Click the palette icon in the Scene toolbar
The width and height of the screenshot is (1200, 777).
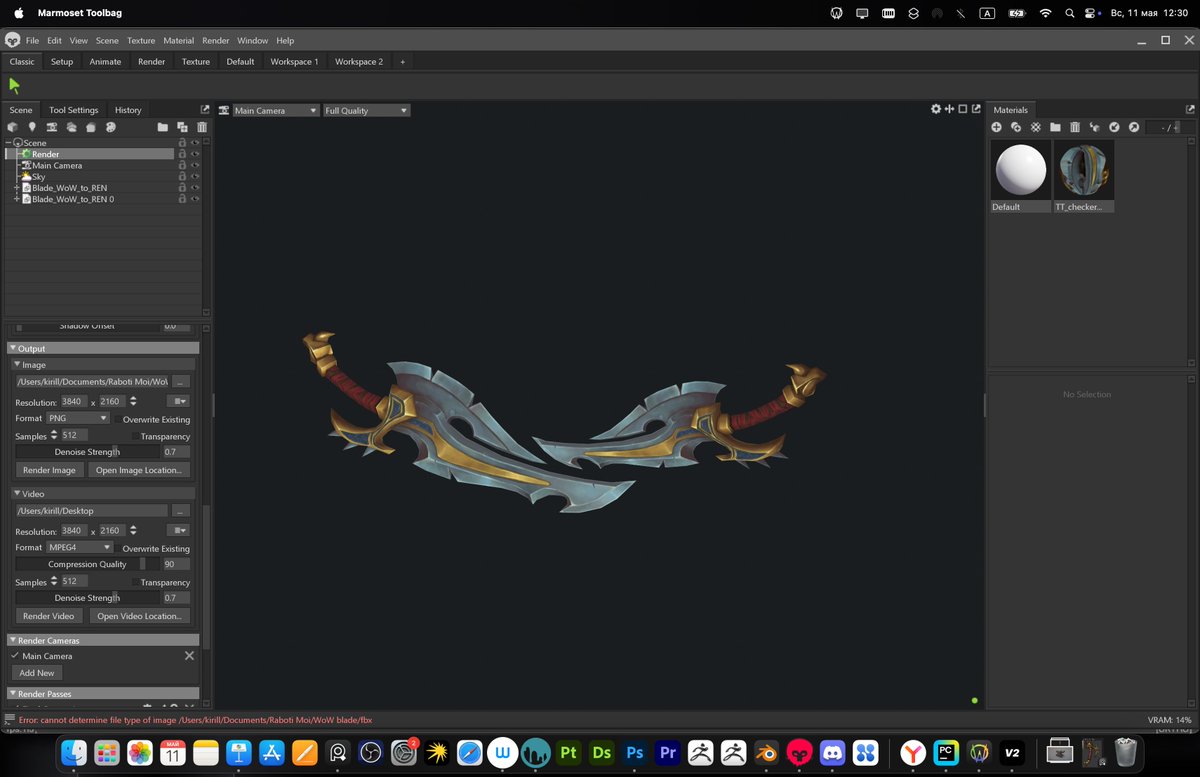pyautogui.click(x=111, y=127)
